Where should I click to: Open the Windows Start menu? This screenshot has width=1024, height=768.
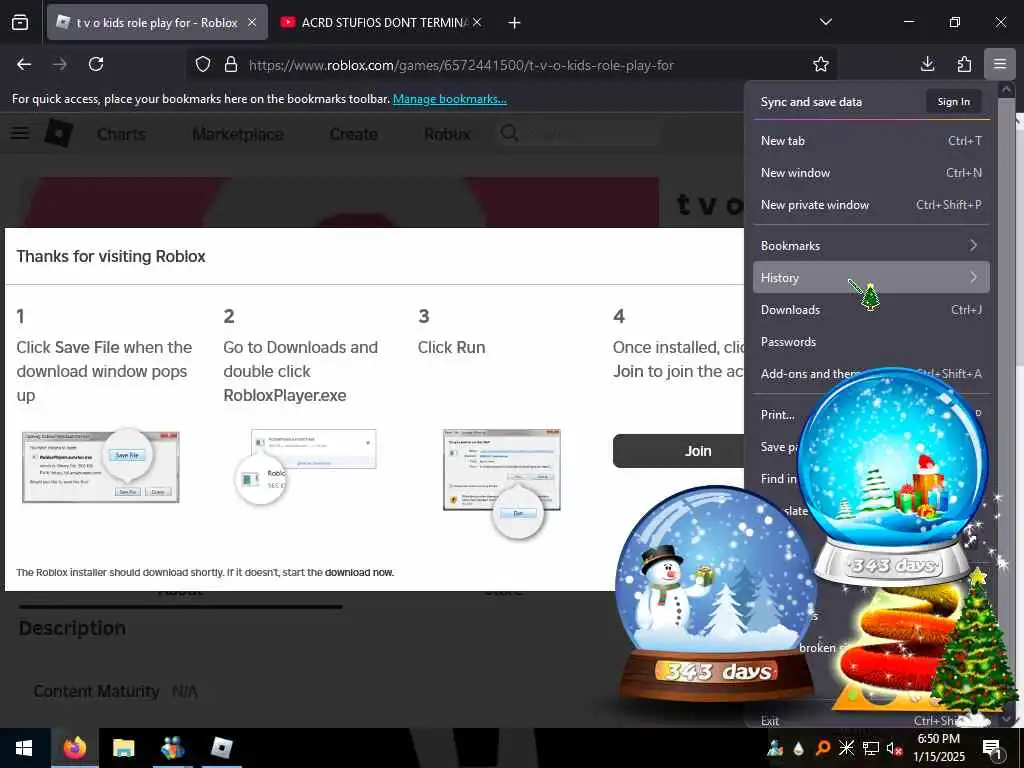(24, 748)
